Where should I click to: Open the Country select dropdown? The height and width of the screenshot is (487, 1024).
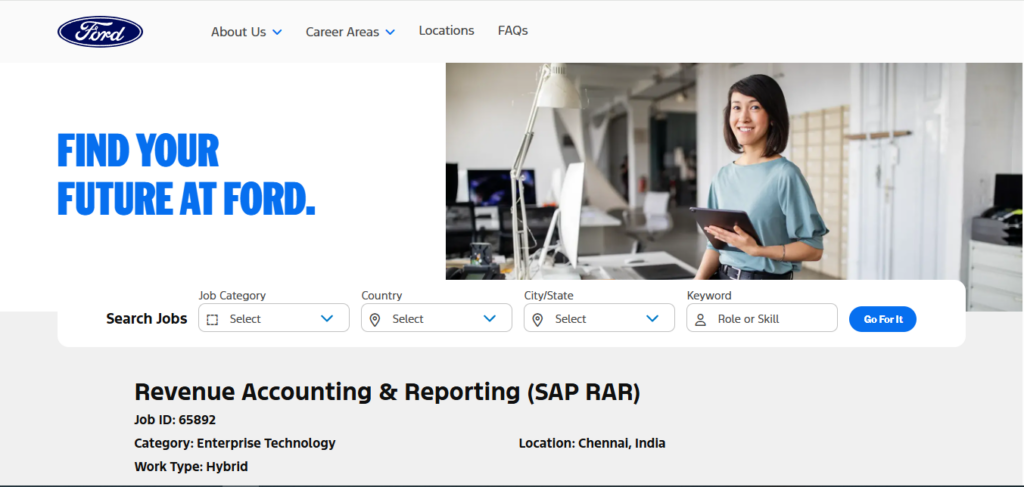(436, 318)
